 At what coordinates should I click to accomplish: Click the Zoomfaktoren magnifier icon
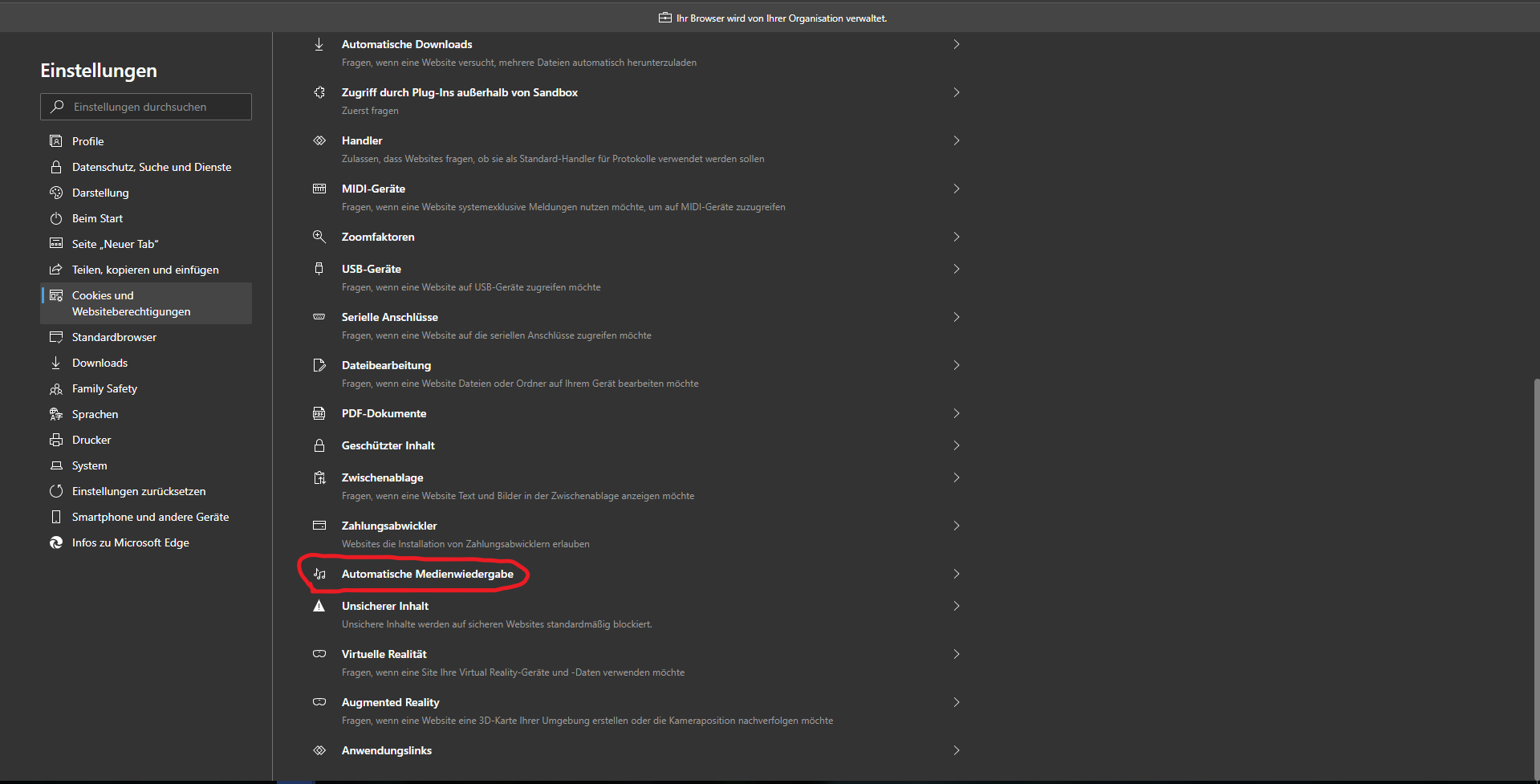(x=319, y=237)
